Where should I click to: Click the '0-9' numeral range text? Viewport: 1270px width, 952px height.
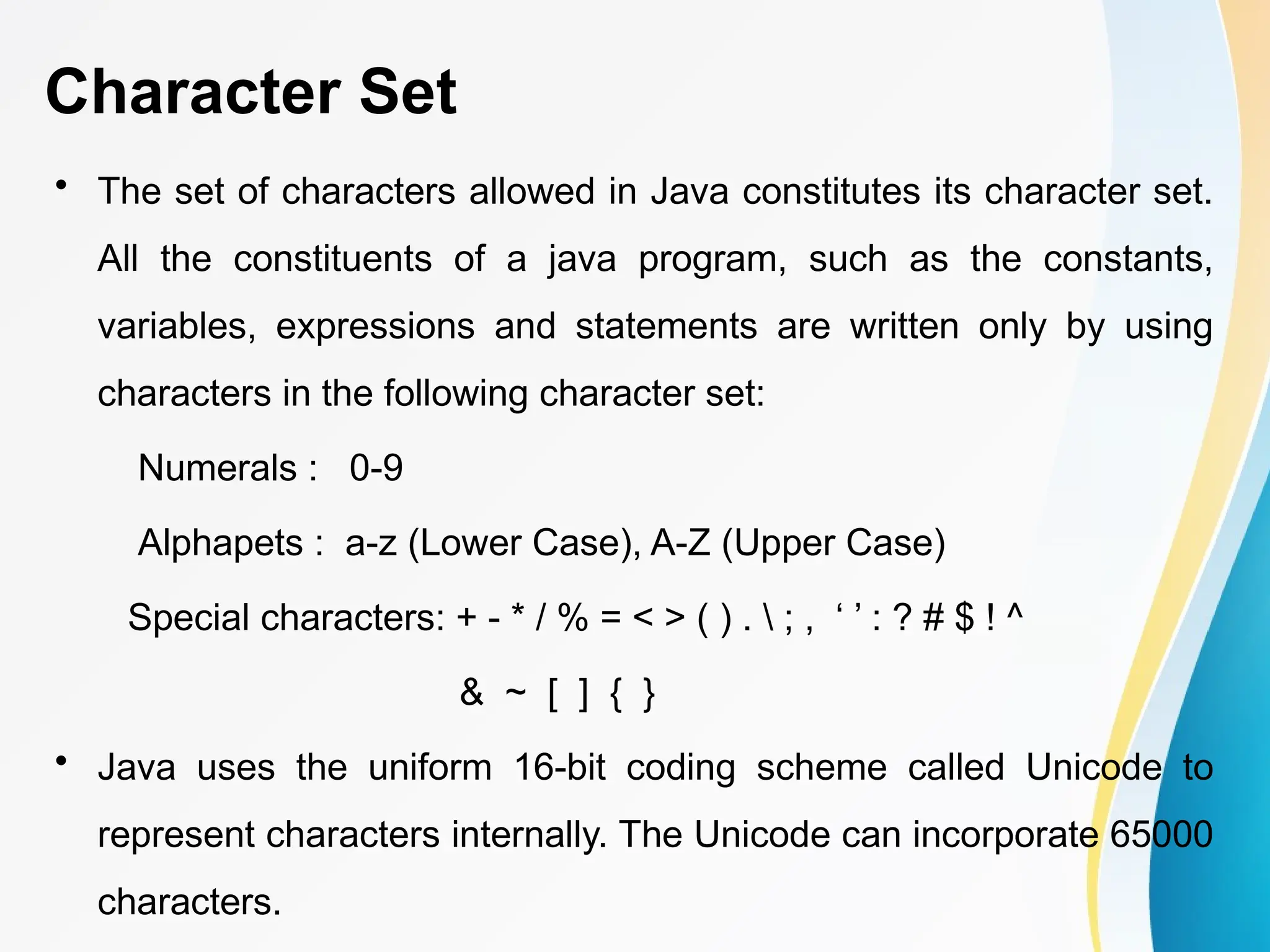point(376,467)
